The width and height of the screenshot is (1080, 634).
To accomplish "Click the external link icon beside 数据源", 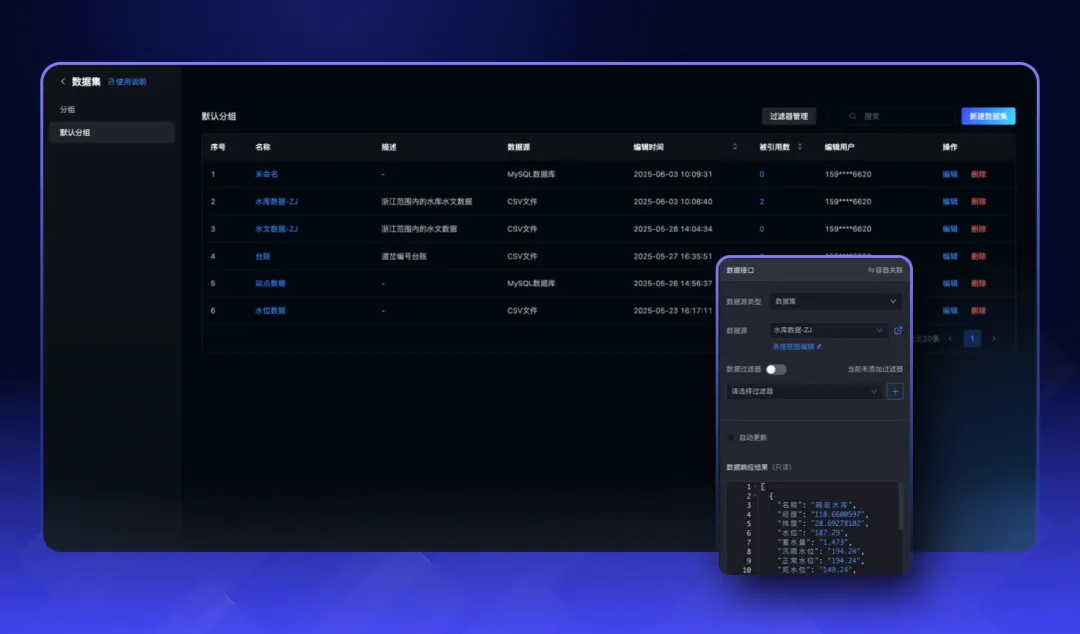I will (x=898, y=330).
